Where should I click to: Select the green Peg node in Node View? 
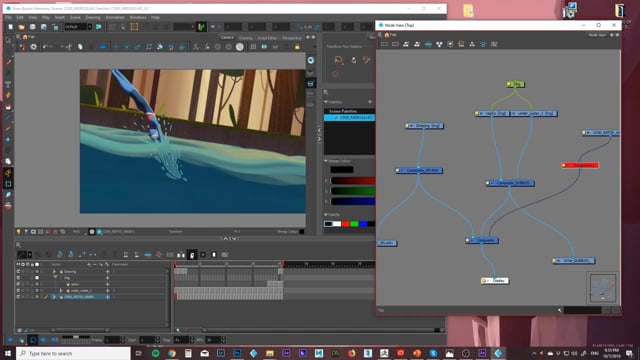(516, 84)
